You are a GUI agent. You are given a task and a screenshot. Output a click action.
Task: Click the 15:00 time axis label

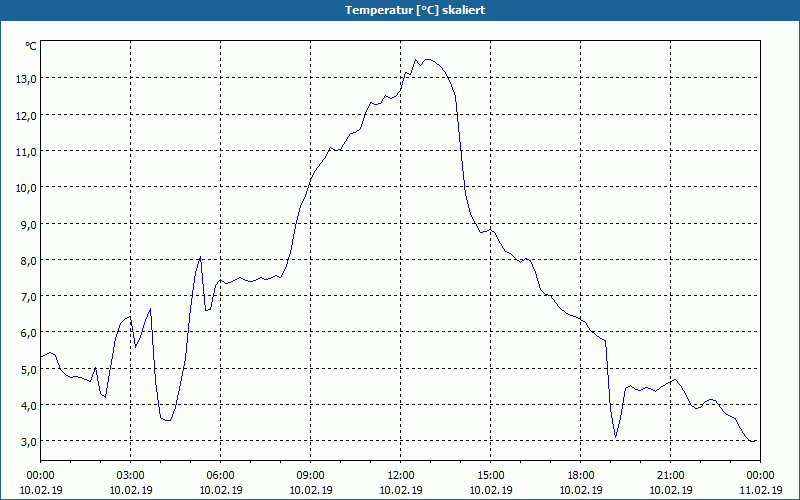[491, 476]
